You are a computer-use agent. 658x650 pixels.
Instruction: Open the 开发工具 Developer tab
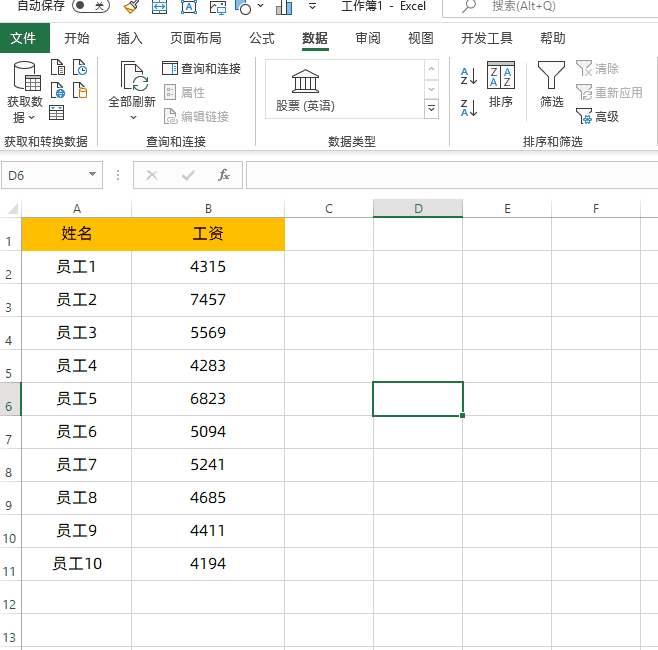point(487,38)
